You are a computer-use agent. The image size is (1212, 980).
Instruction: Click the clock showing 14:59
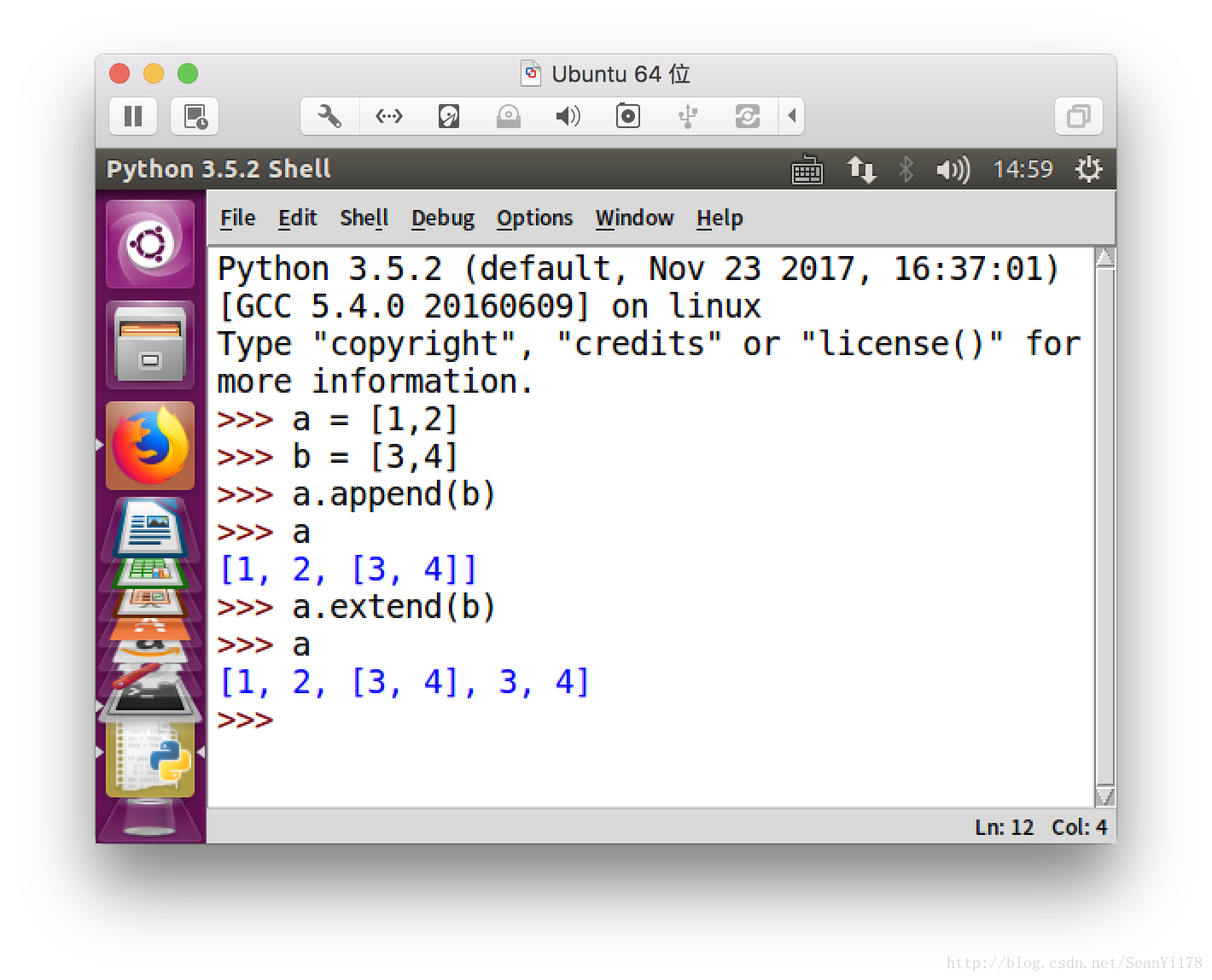(1023, 170)
